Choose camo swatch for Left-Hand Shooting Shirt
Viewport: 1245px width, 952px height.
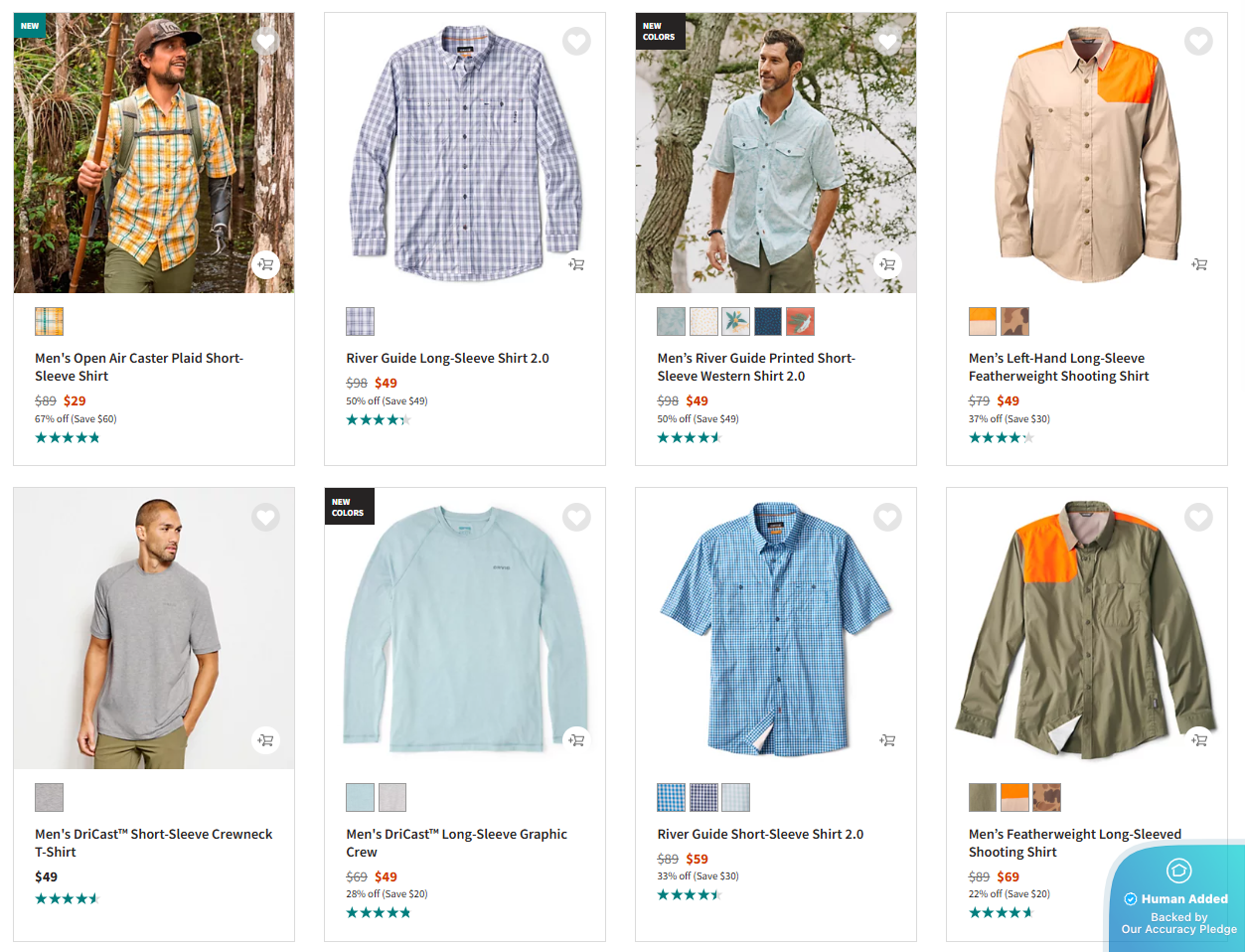coord(1014,322)
